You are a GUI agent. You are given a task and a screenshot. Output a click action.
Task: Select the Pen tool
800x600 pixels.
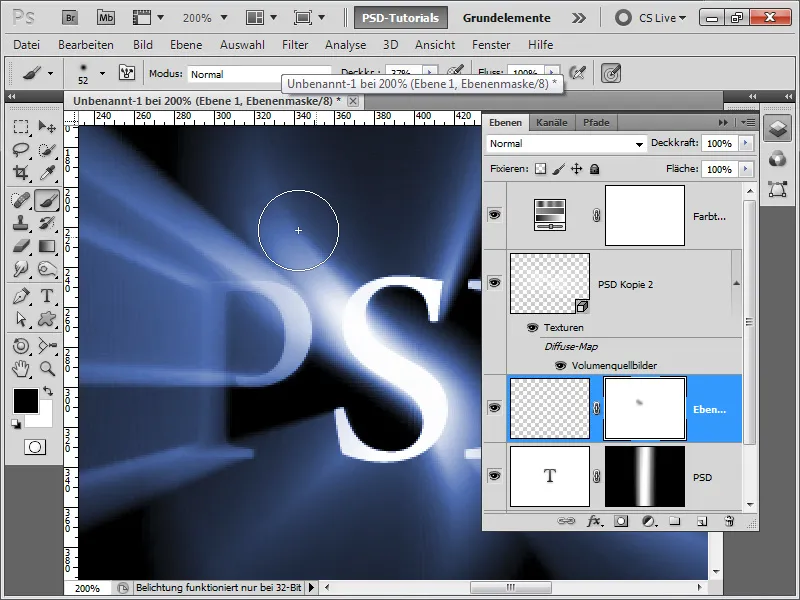pyautogui.click(x=20, y=296)
